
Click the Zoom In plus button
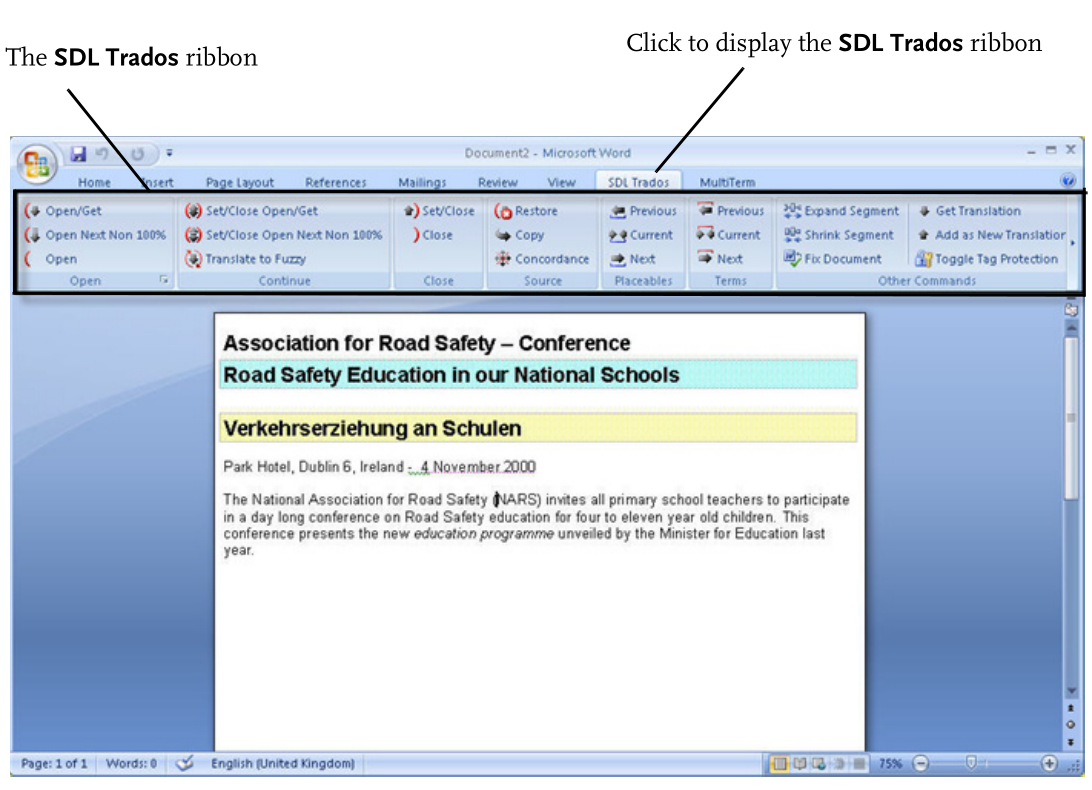[1049, 764]
